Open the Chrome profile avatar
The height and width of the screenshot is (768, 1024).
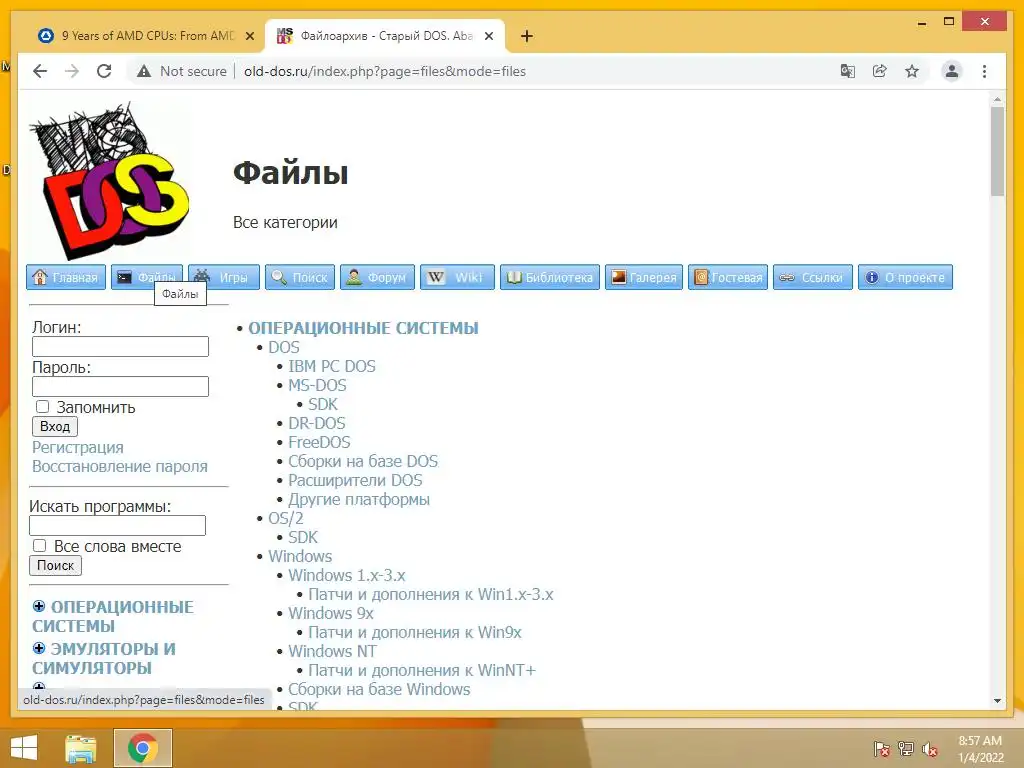point(952,71)
